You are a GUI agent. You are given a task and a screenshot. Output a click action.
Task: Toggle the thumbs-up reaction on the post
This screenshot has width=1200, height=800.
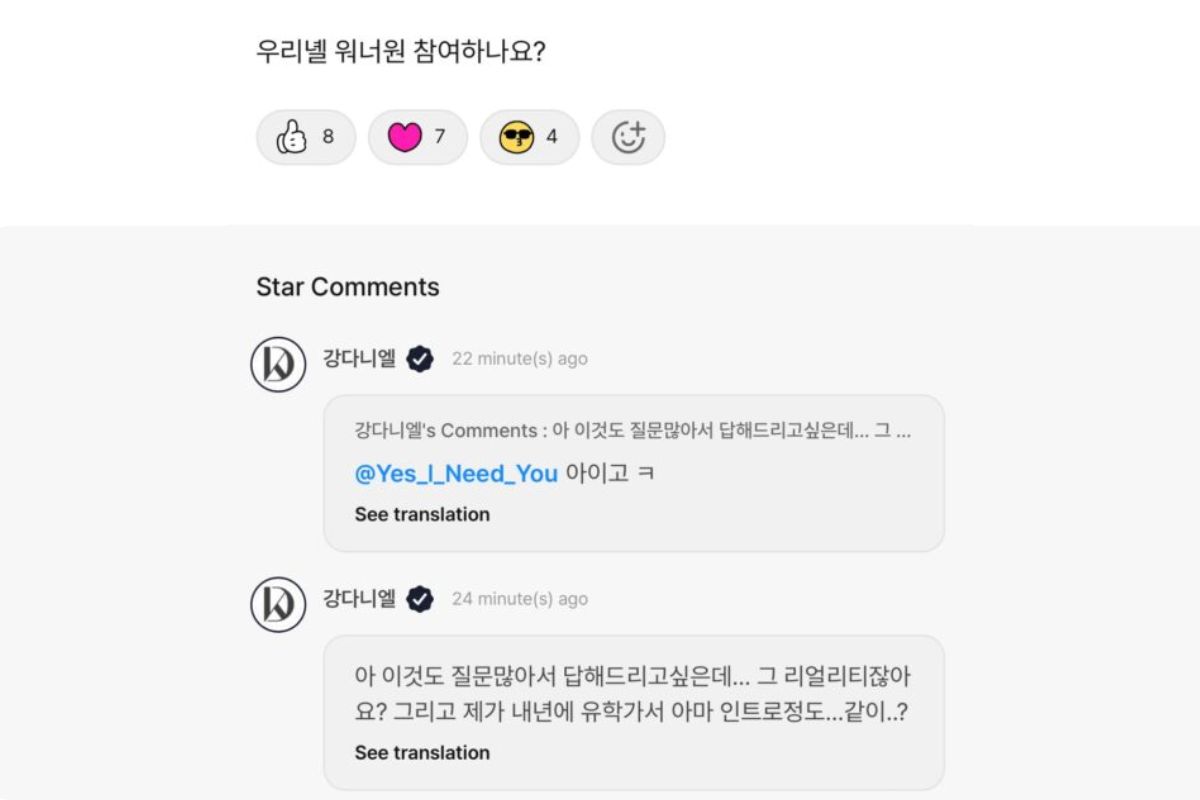305,137
